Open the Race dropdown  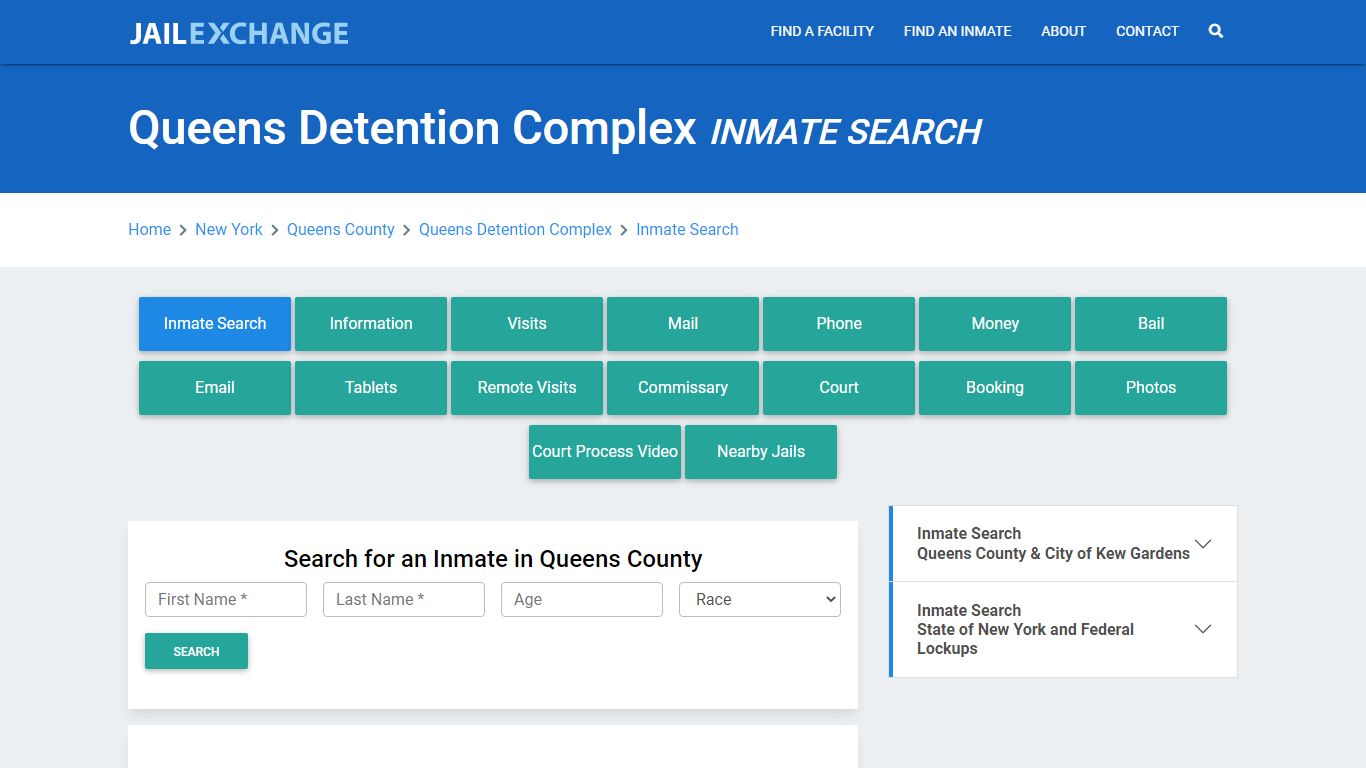click(760, 600)
